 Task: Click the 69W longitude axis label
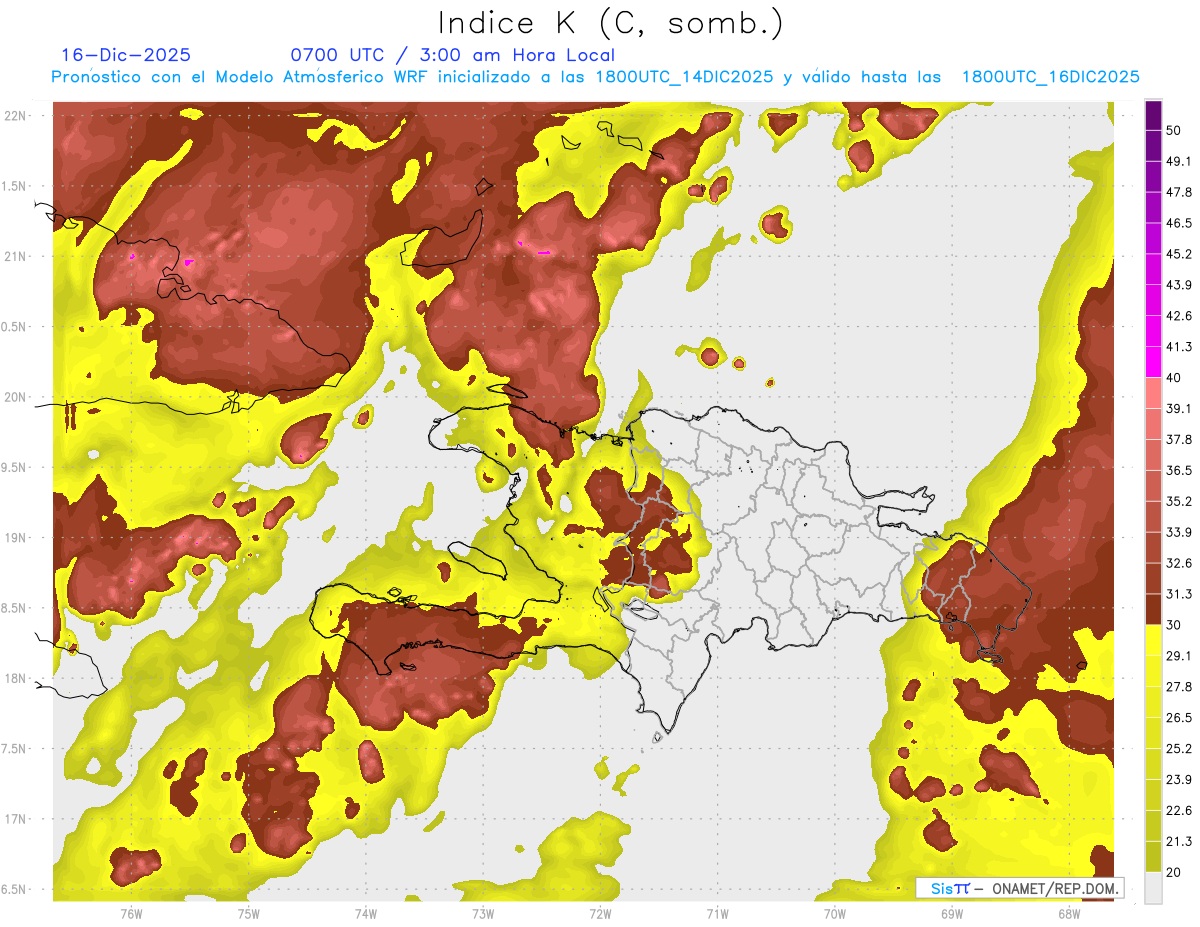click(952, 914)
